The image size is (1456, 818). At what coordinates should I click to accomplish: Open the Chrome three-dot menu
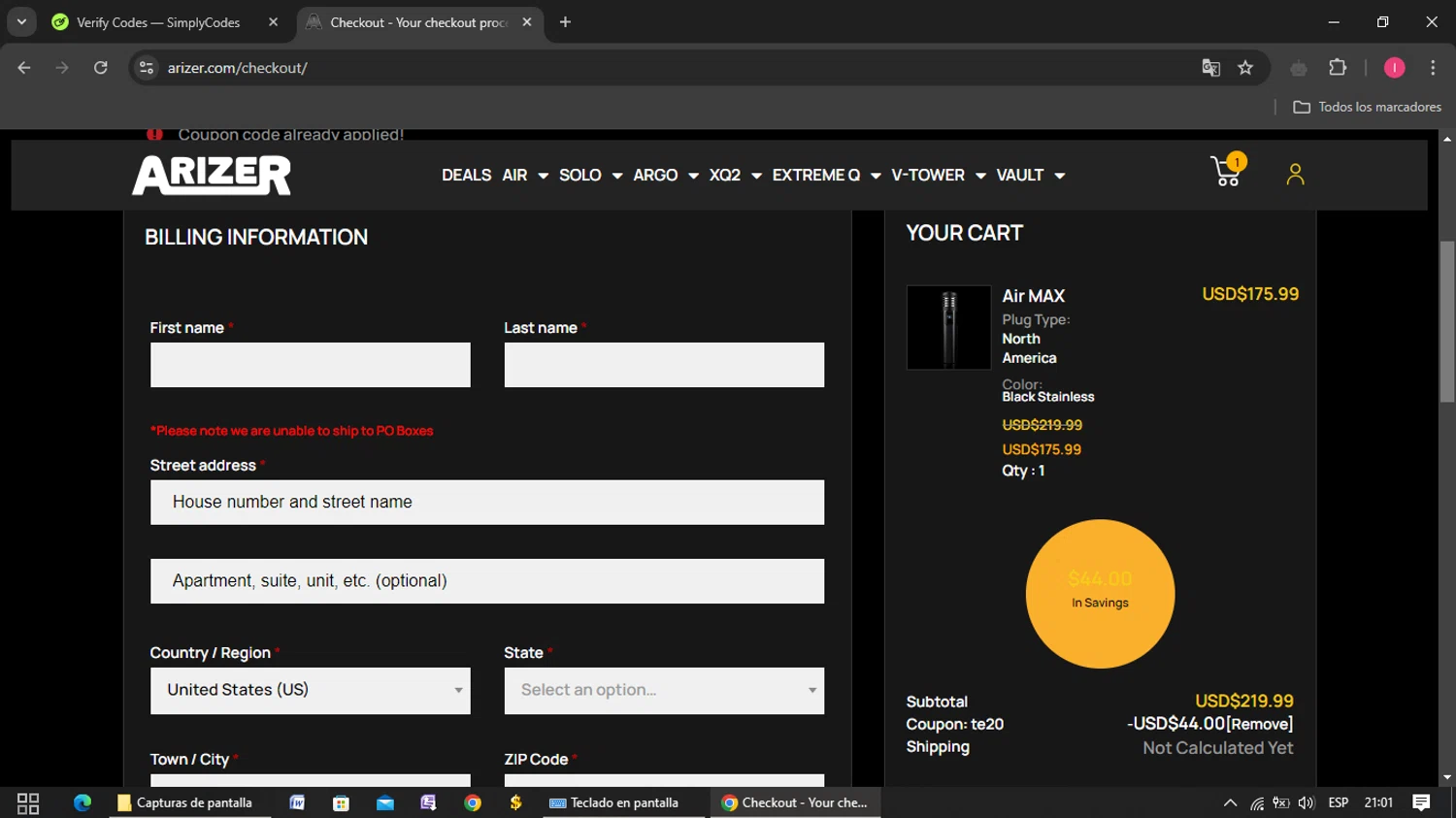[1433, 68]
